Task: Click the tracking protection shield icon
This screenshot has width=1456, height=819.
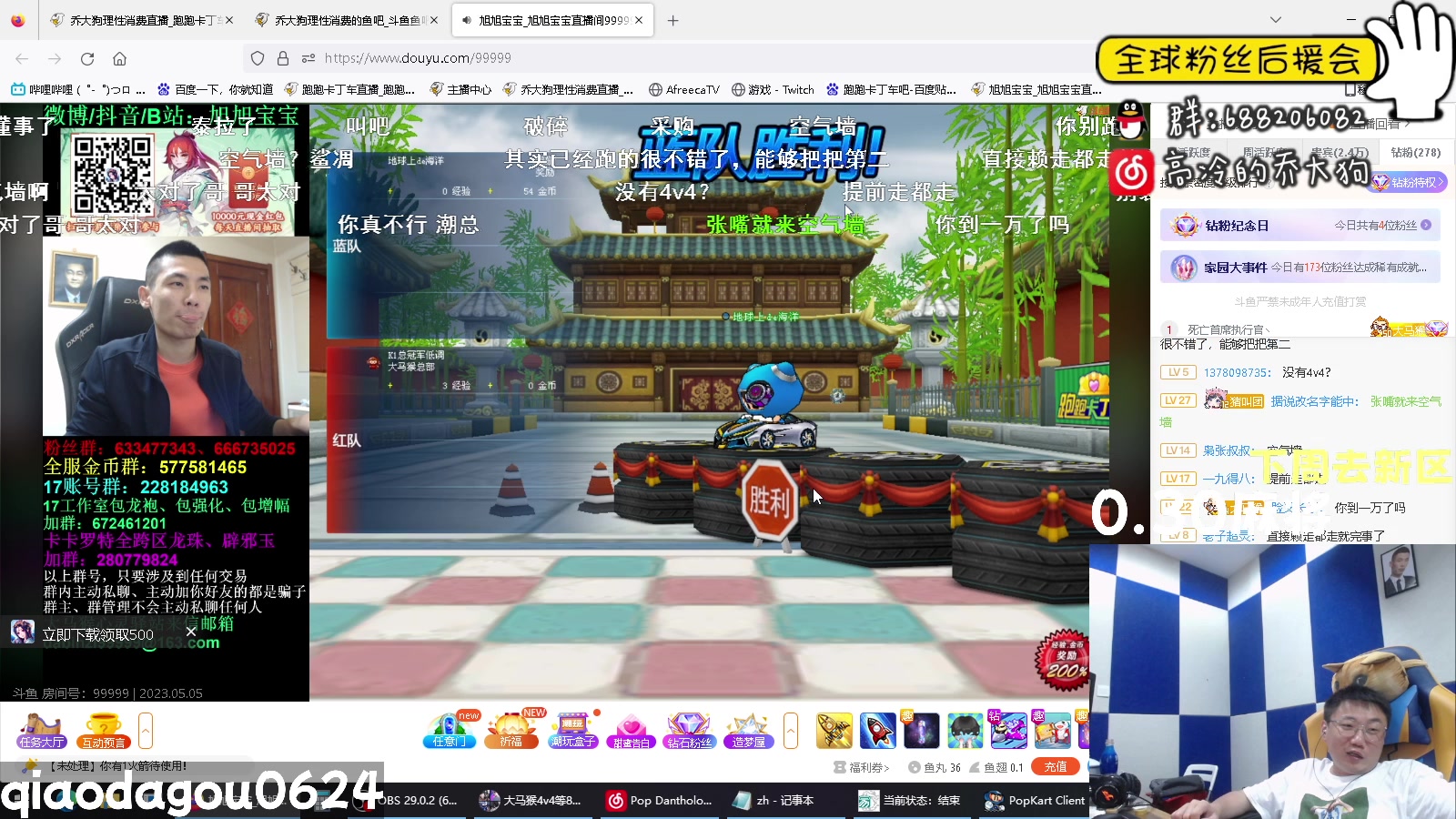Action: [258, 58]
